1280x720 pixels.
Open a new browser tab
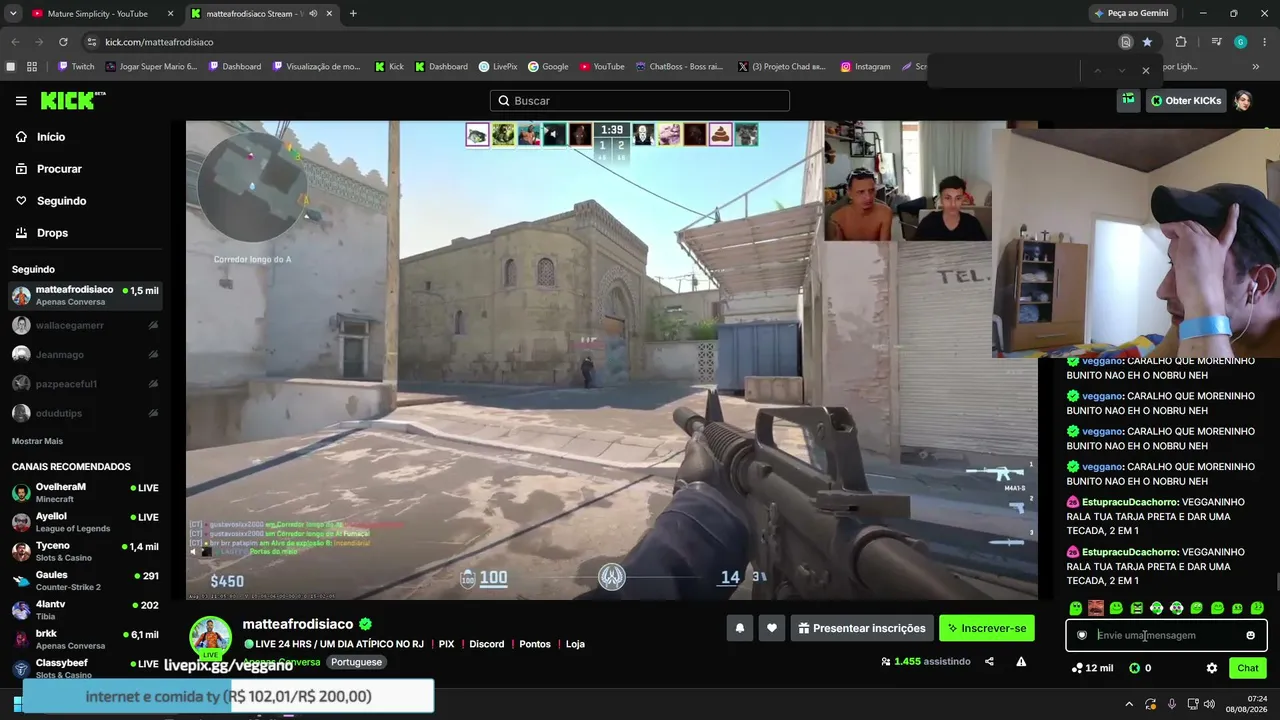click(x=353, y=14)
